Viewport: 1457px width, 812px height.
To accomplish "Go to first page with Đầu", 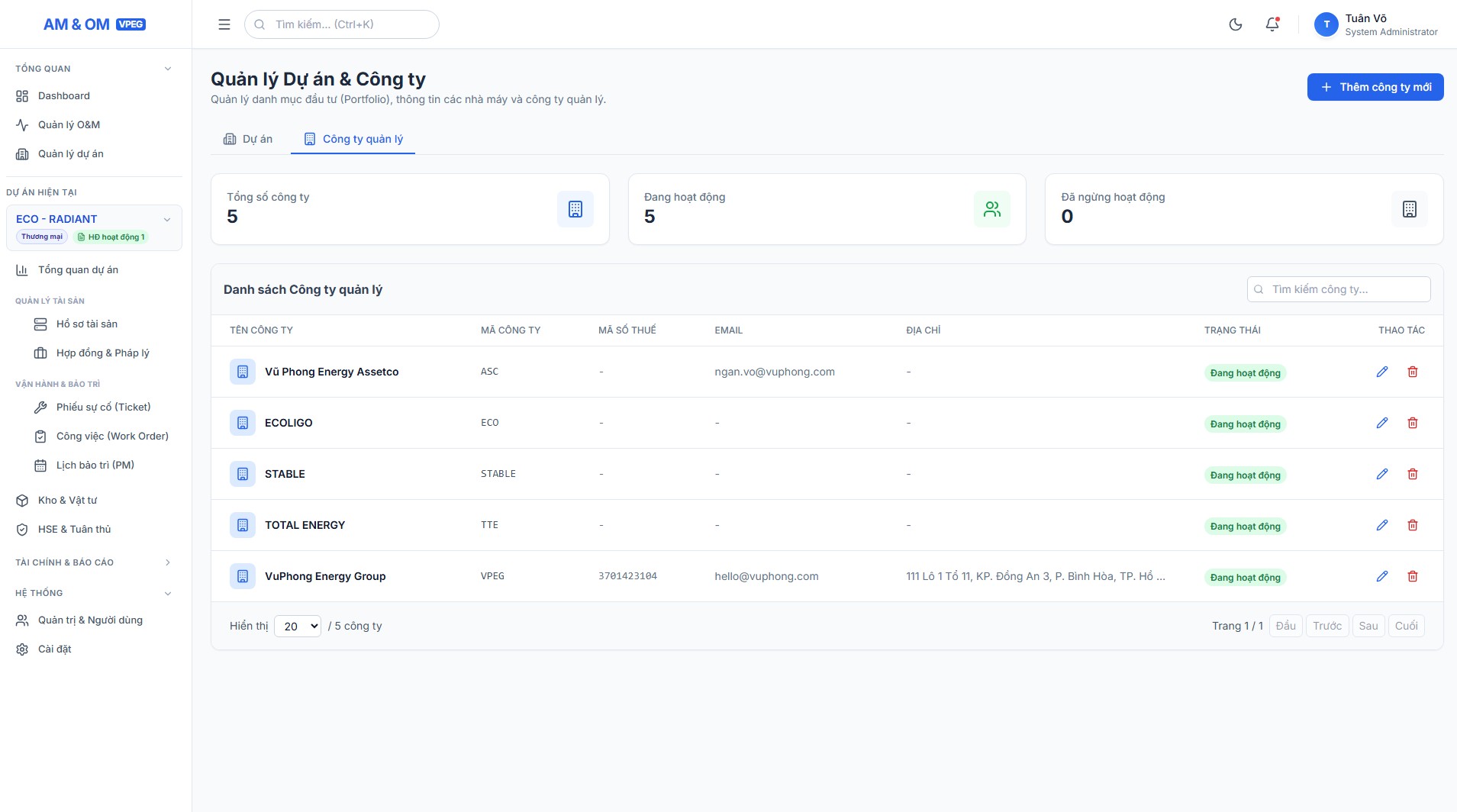I will 1286,626.
